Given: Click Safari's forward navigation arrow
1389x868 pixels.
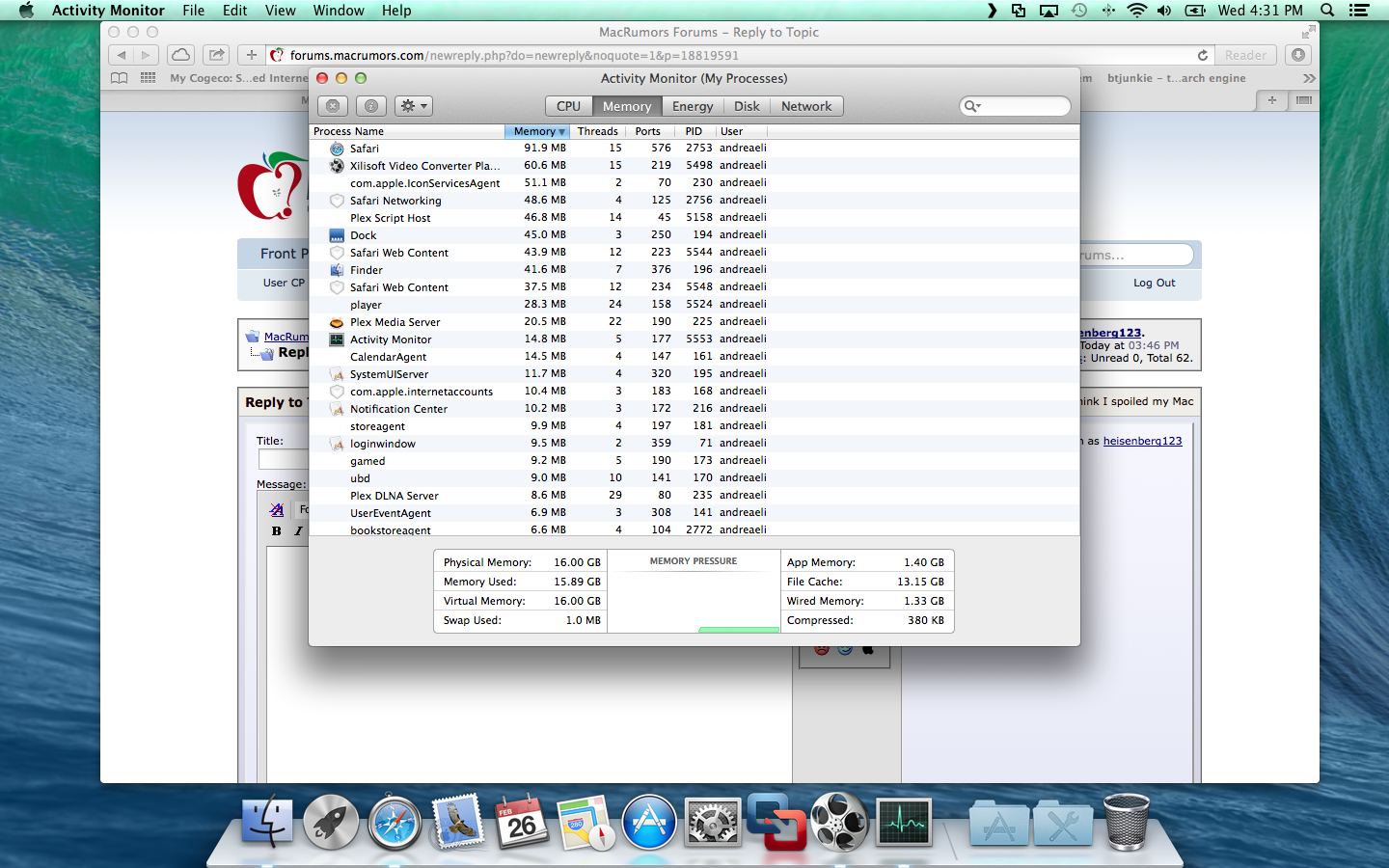Looking at the screenshot, I should coord(147,55).
